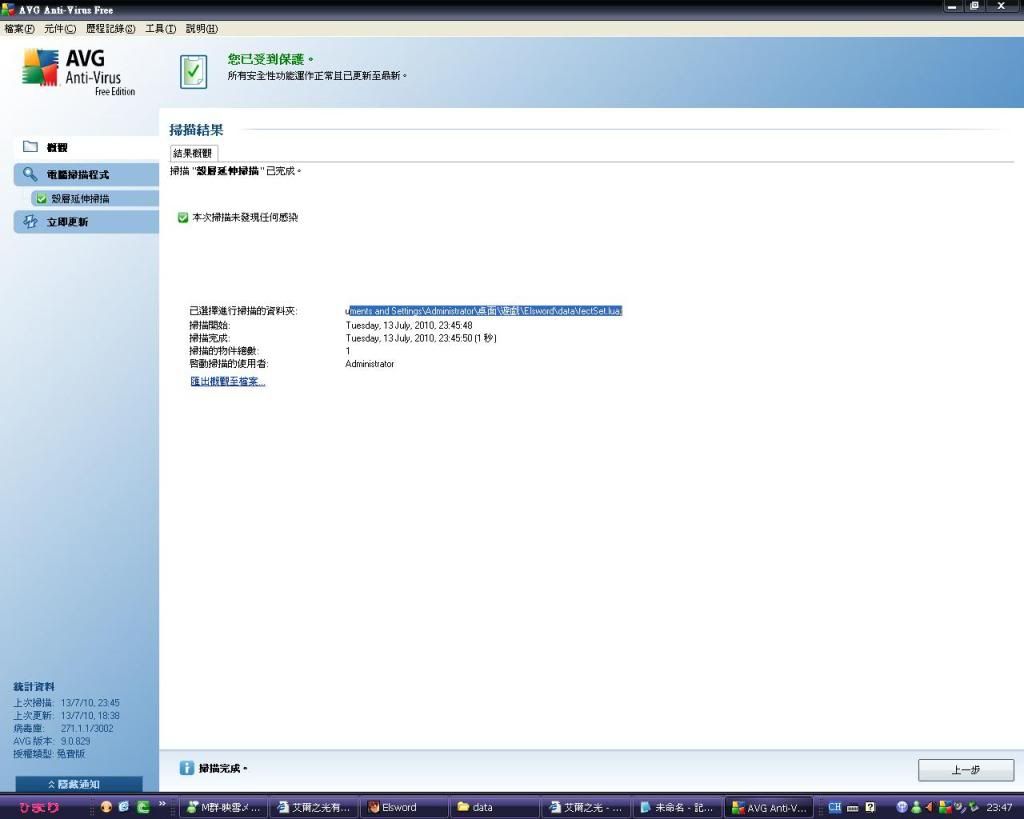Click the AVG Anti-V... taskbar button
The width and height of the screenshot is (1024, 819).
click(x=769, y=807)
